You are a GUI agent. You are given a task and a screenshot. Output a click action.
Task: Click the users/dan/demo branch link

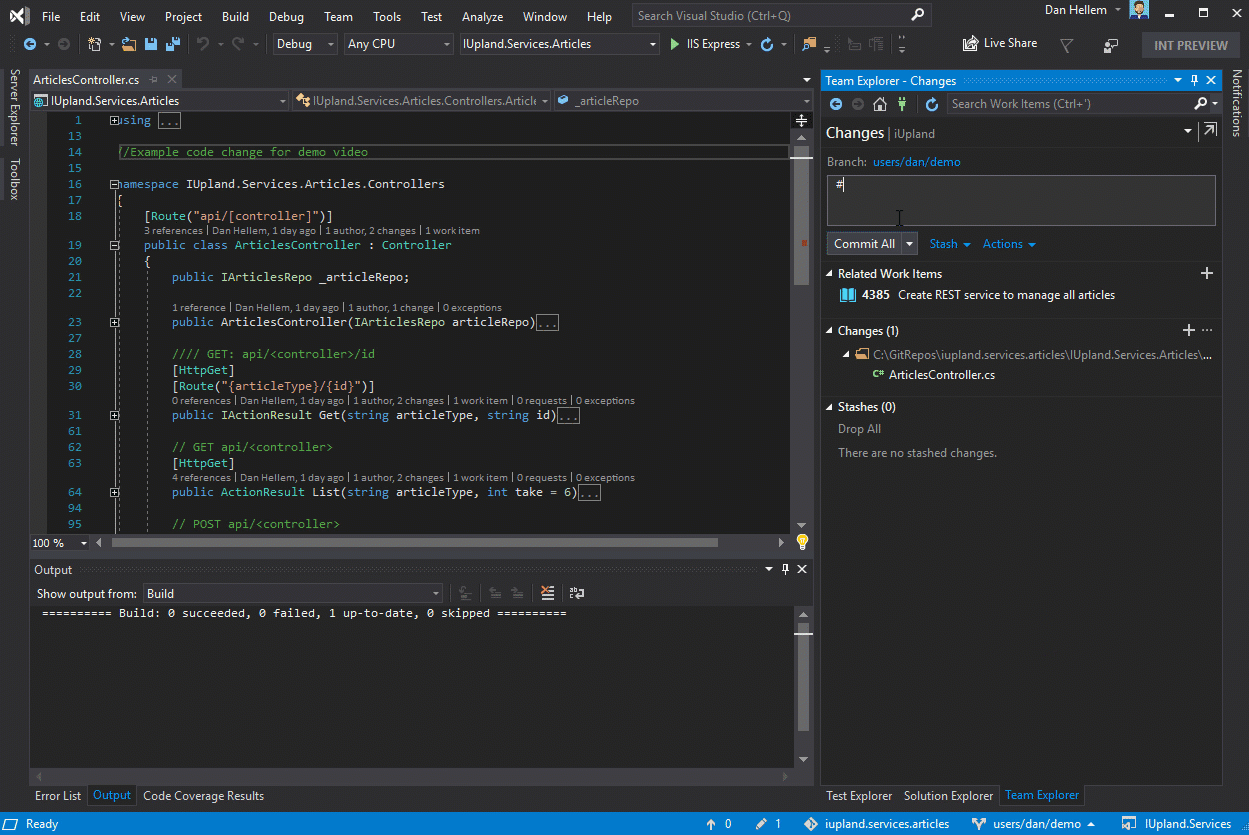(917, 162)
